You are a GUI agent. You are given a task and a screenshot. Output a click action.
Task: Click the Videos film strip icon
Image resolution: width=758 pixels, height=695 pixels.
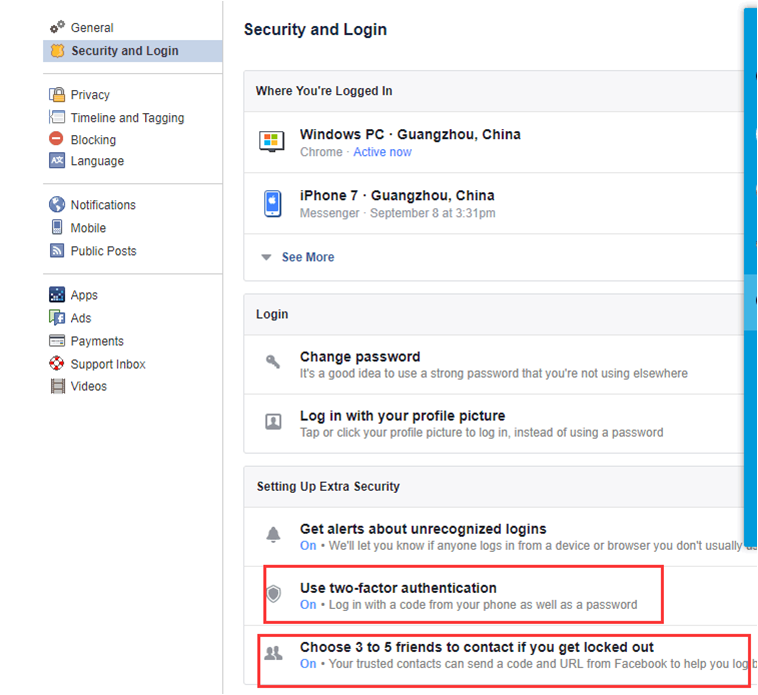[57, 386]
